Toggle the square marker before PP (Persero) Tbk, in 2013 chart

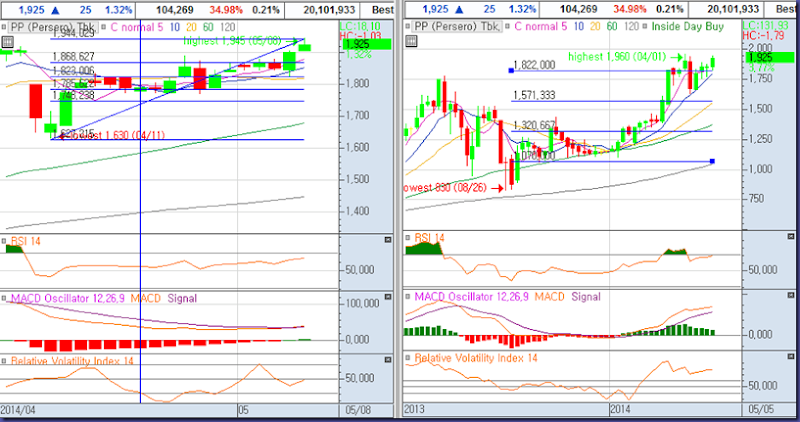(408, 26)
